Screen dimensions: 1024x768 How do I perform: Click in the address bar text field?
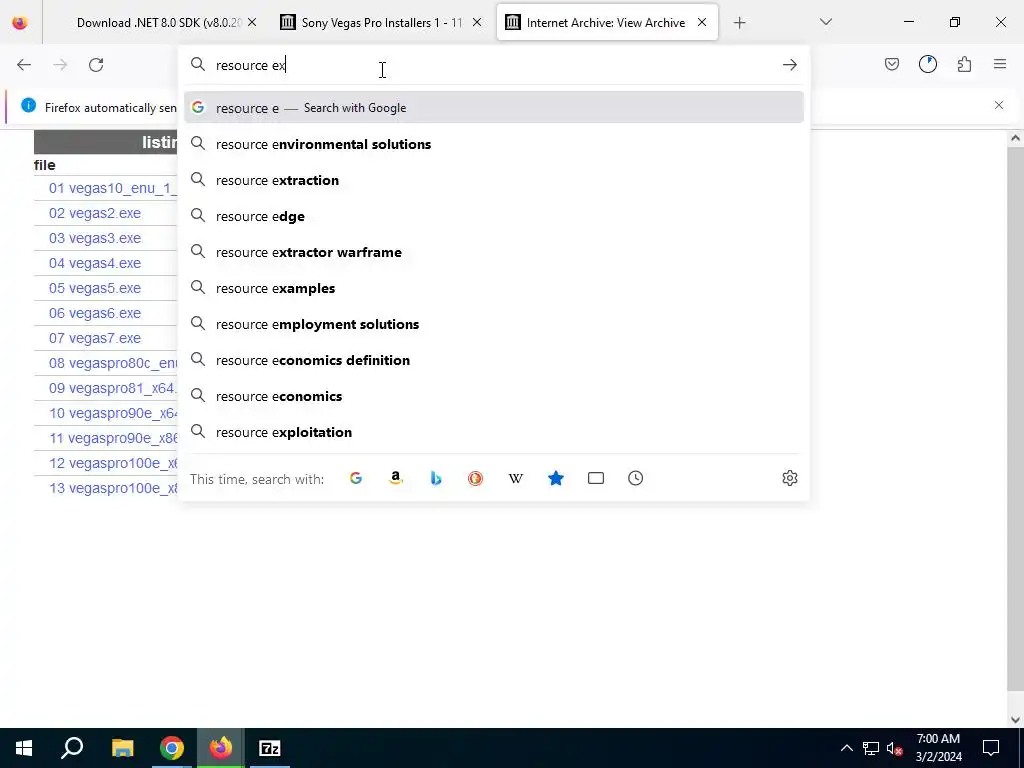click(493, 65)
